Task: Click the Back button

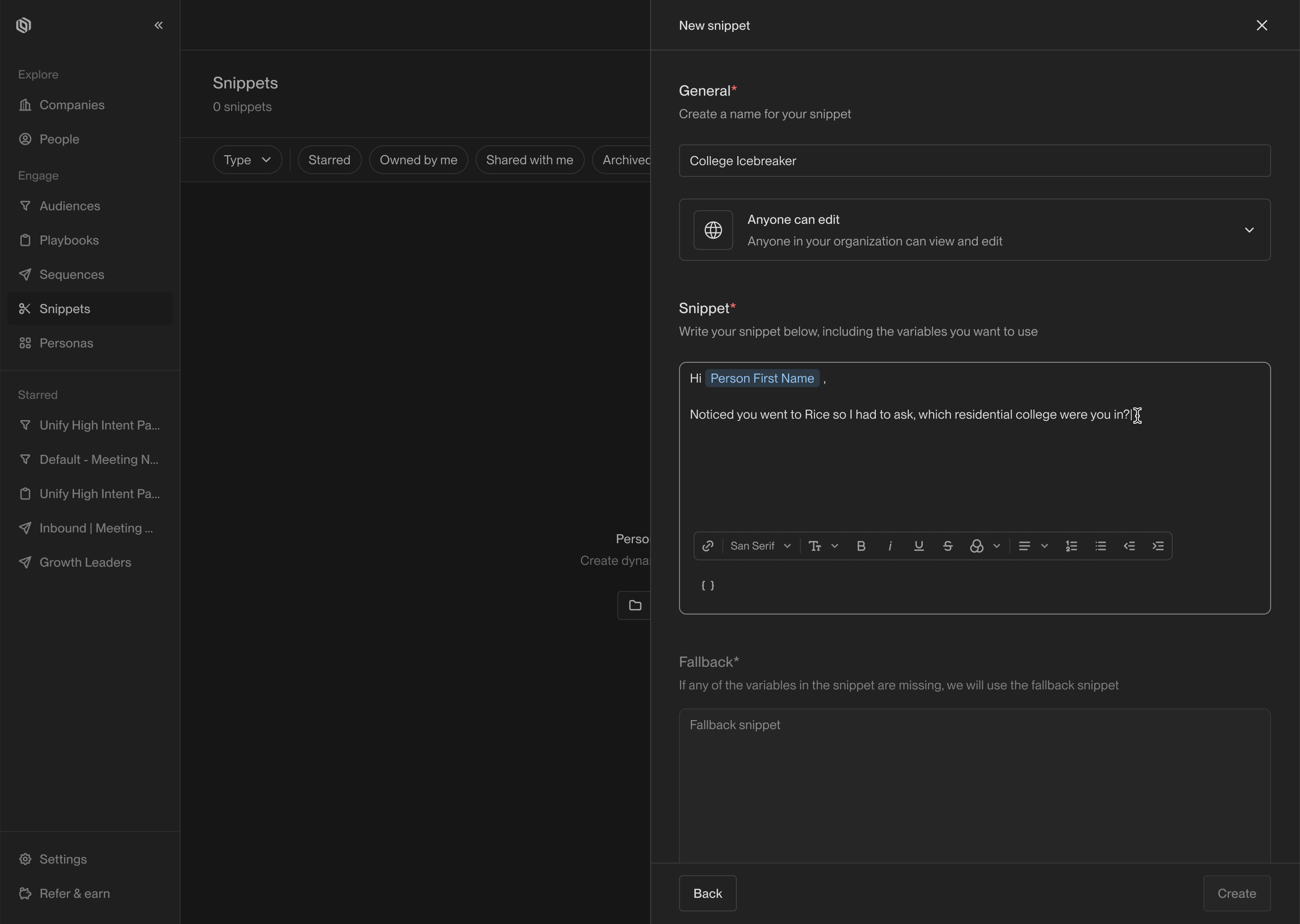Action: tap(707, 893)
